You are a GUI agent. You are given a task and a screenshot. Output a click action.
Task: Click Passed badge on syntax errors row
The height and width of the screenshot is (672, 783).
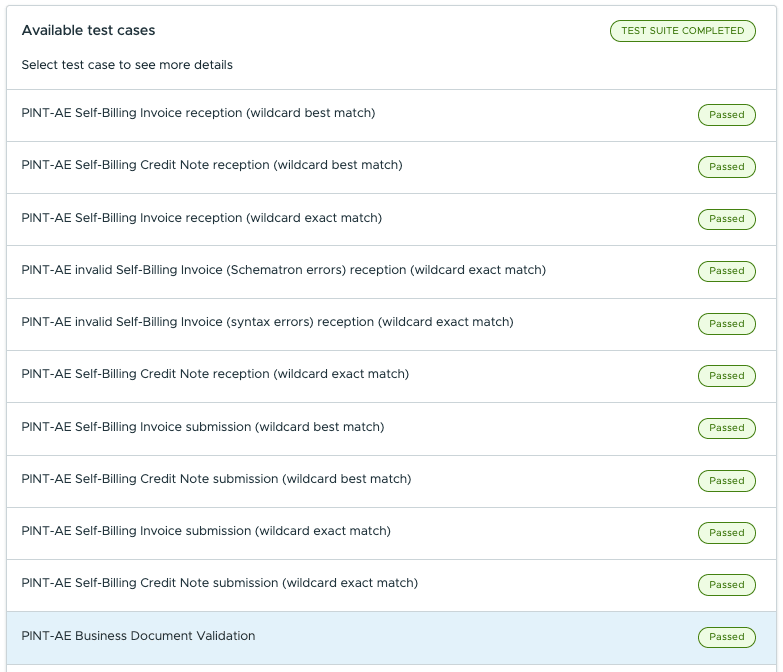(x=727, y=324)
